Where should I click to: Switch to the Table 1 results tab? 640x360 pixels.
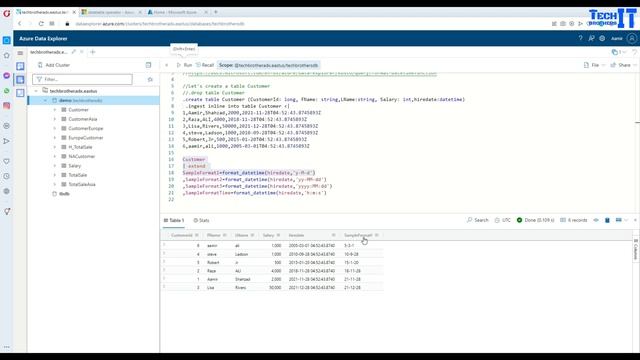[x=174, y=220]
